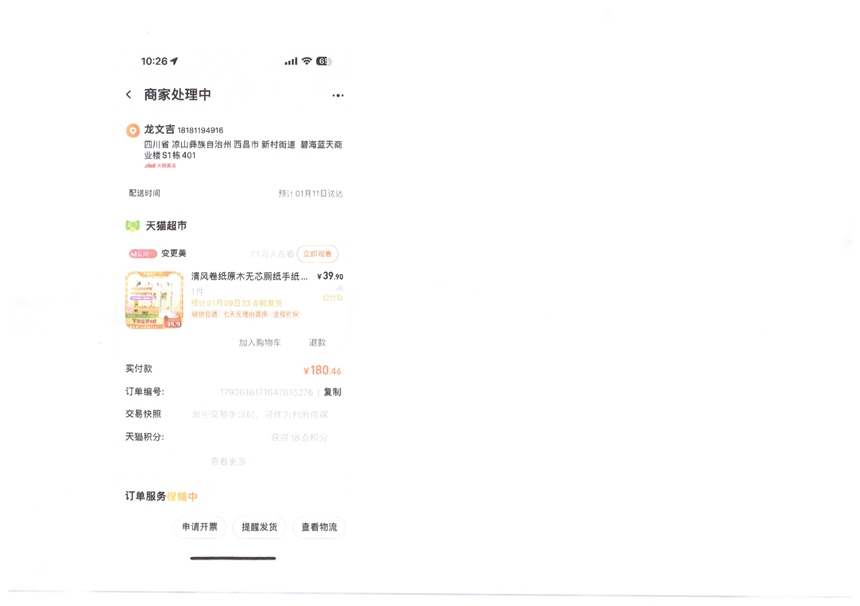
Task: Copy the order number with 复制
Action: coord(332,392)
